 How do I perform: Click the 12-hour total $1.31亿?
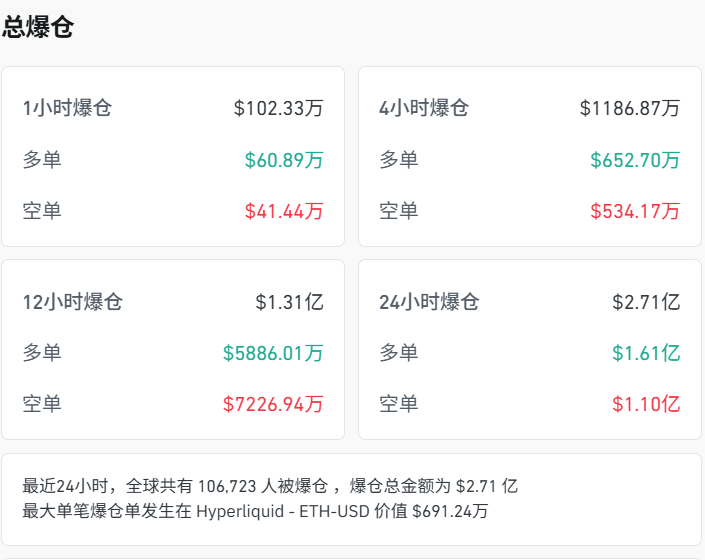point(289,302)
